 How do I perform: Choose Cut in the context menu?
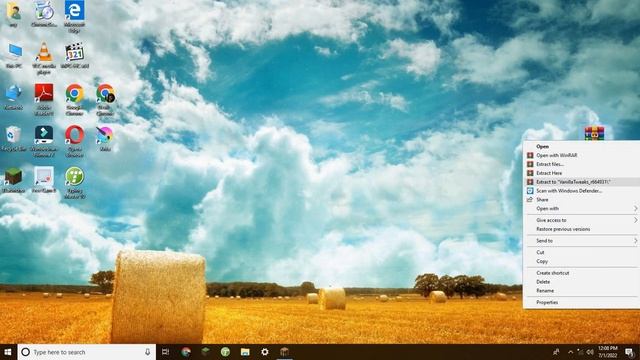(x=582, y=252)
